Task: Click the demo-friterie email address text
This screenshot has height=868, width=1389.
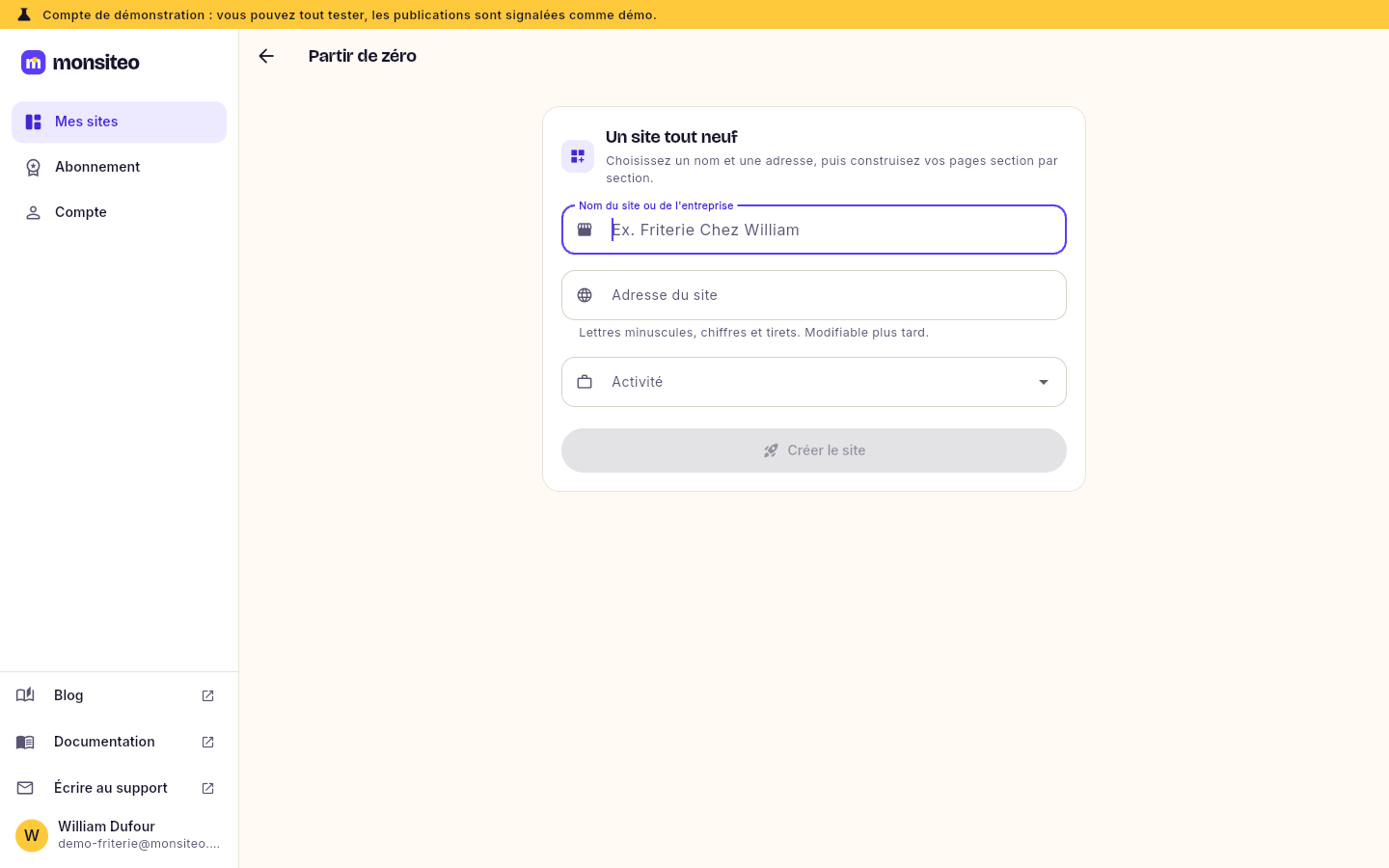Action: [x=139, y=844]
